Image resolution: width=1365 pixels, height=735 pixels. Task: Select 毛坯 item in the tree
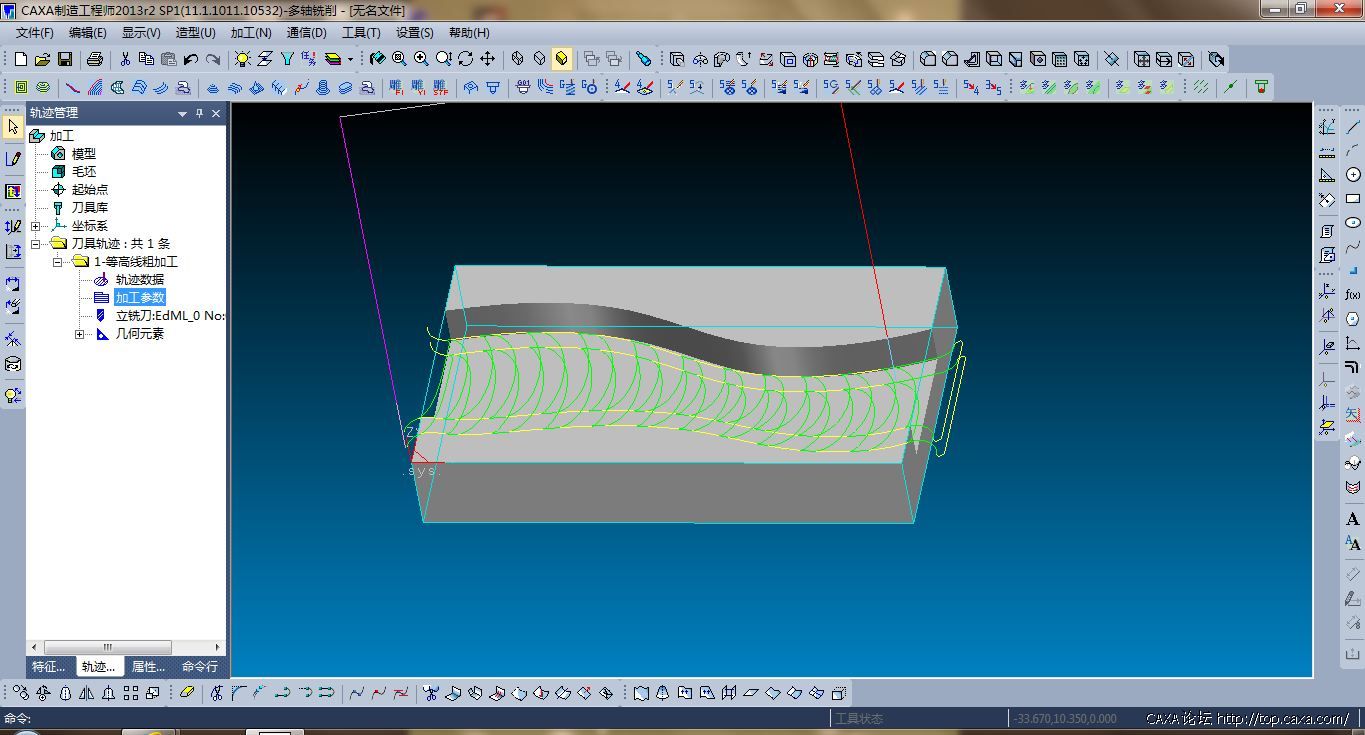(x=84, y=172)
